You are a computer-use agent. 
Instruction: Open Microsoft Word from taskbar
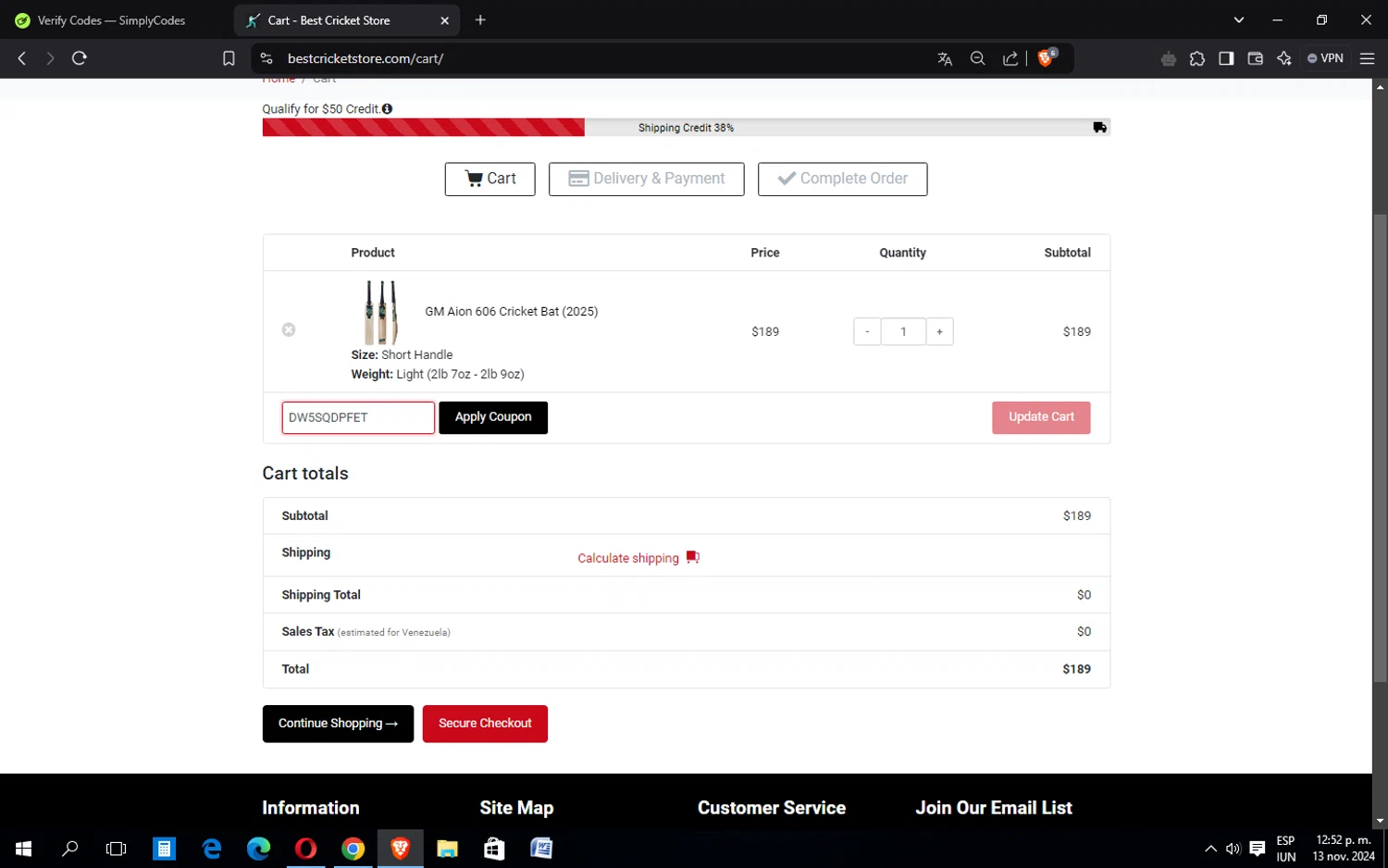point(541,849)
